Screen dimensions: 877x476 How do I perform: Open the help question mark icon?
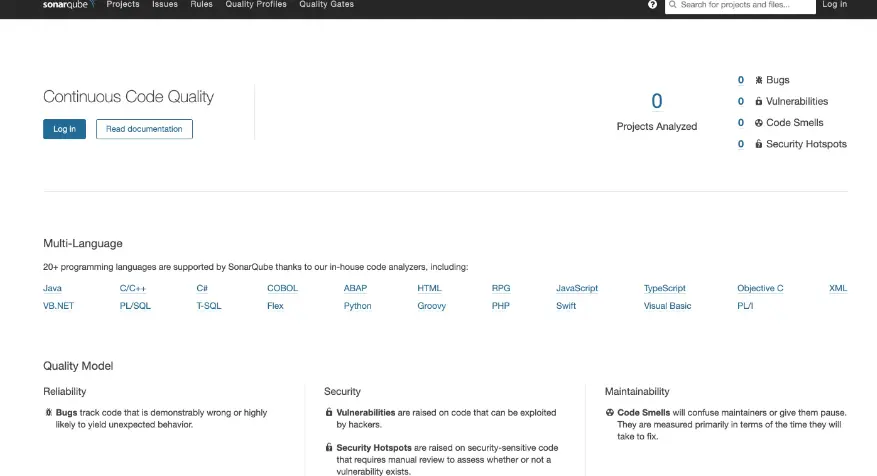coord(652,4)
